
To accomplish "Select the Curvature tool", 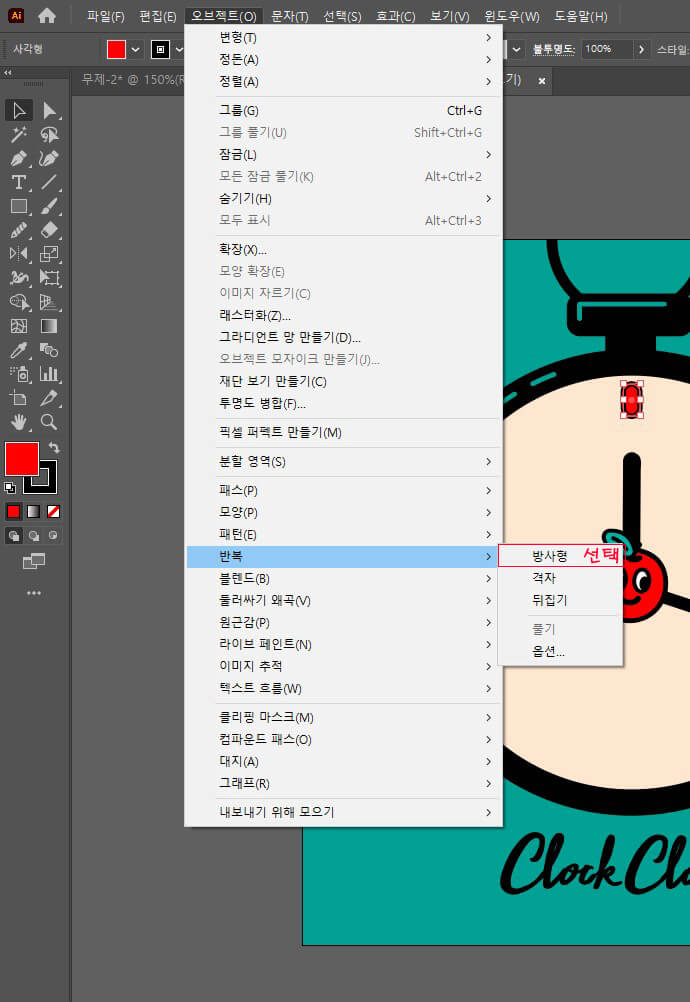I will [49, 158].
